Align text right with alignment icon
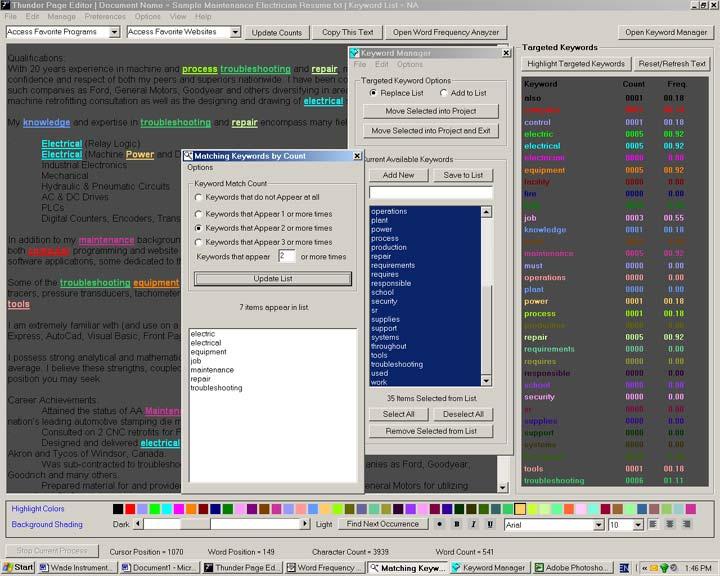 tap(686, 524)
